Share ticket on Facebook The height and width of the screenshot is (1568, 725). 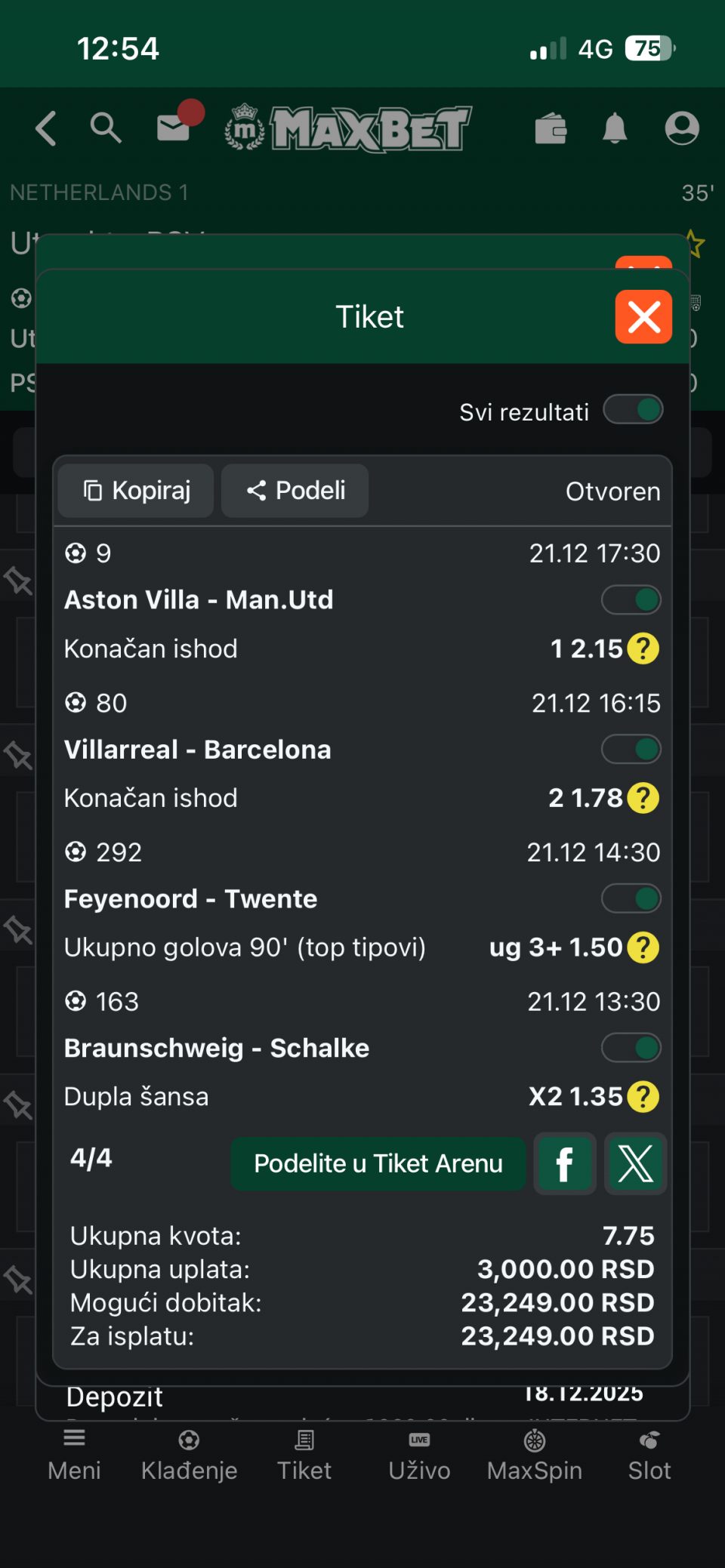coord(564,1163)
